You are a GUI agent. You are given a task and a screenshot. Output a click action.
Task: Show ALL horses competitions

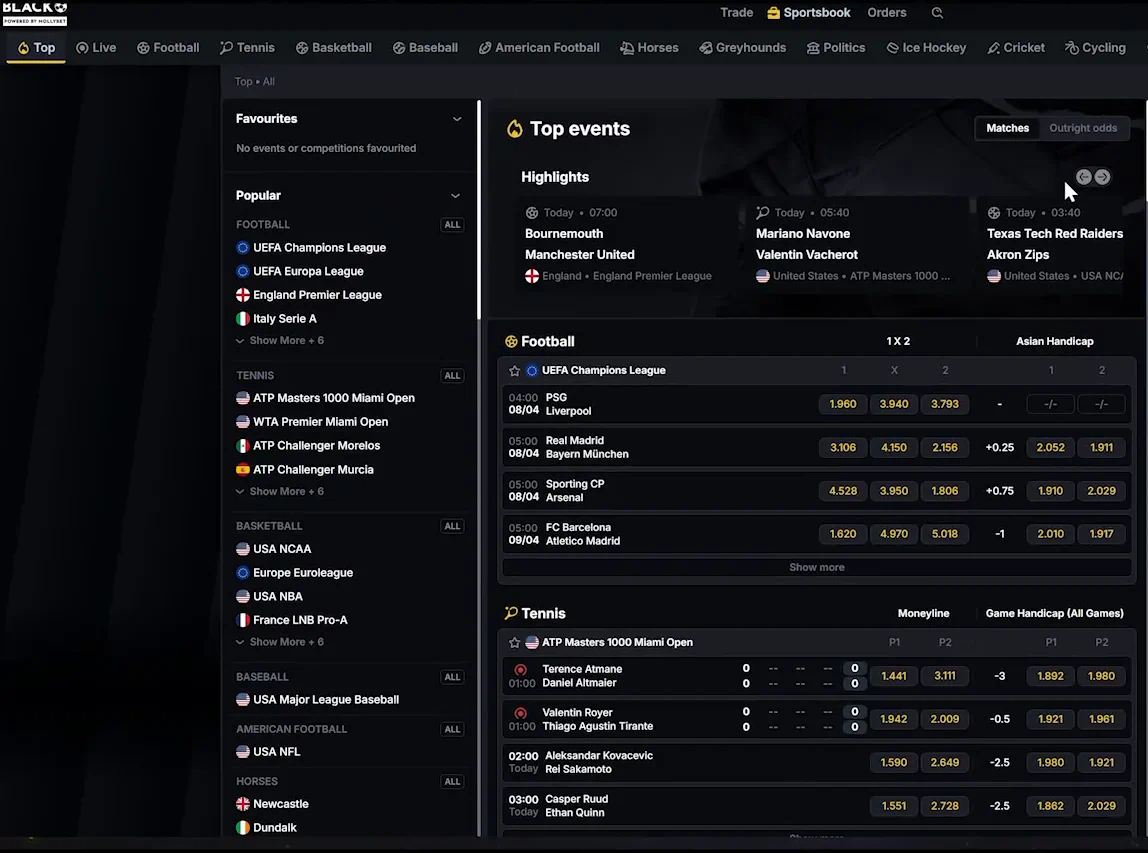[x=452, y=782]
